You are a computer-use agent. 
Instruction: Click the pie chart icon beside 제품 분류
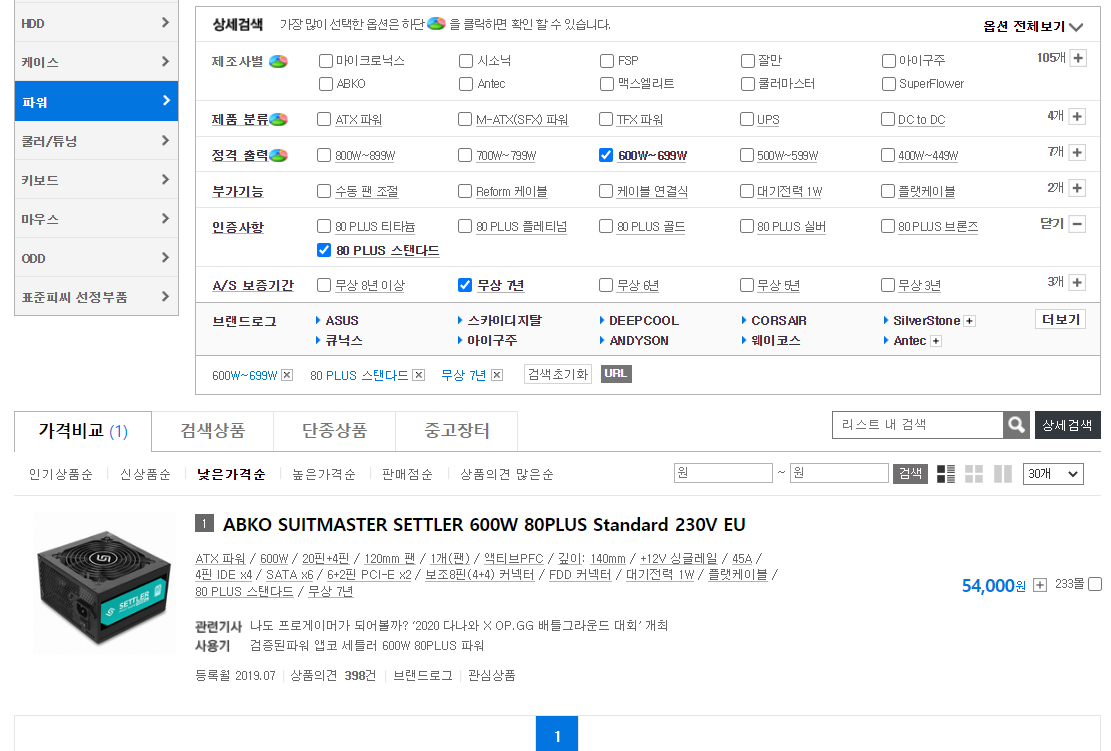(x=278, y=119)
